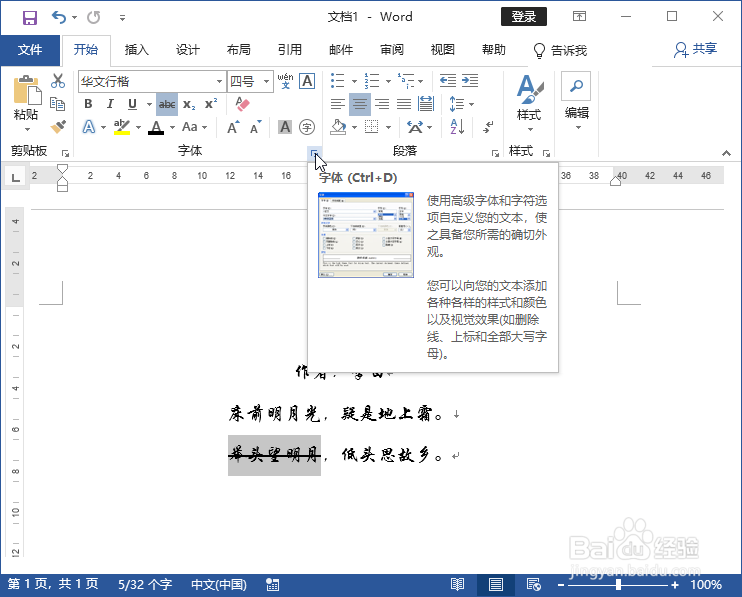Switch to Read Mode view
Image resolution: width=742 pixels, height=597 pixels.
[457, 585]
